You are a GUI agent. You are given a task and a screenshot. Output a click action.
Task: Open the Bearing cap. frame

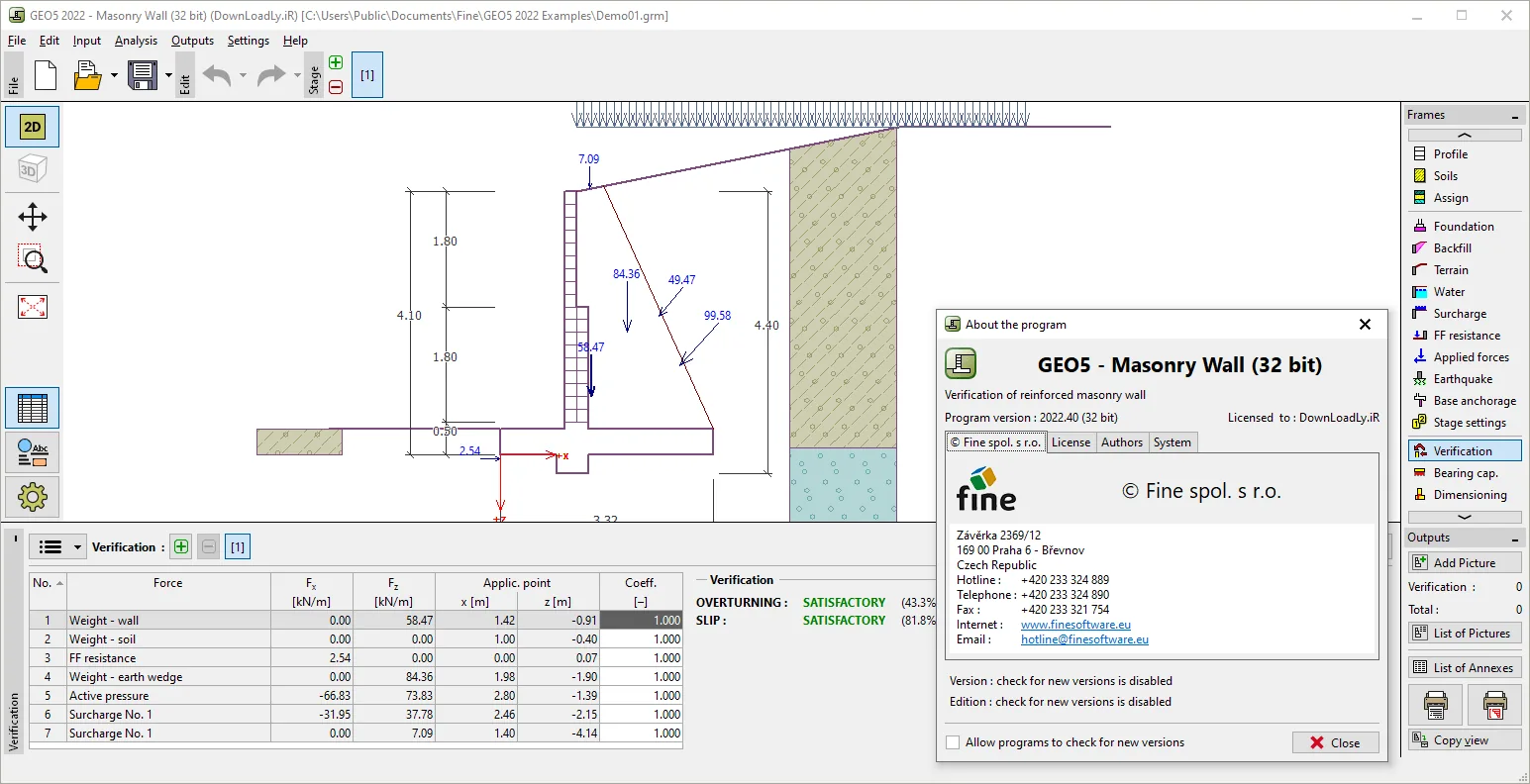1464,472
